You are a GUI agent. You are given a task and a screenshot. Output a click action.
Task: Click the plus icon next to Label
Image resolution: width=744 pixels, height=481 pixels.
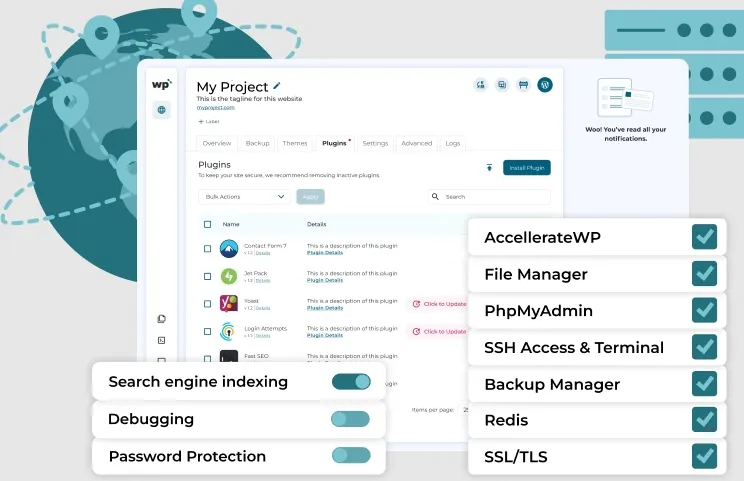[x=201, y=121]
